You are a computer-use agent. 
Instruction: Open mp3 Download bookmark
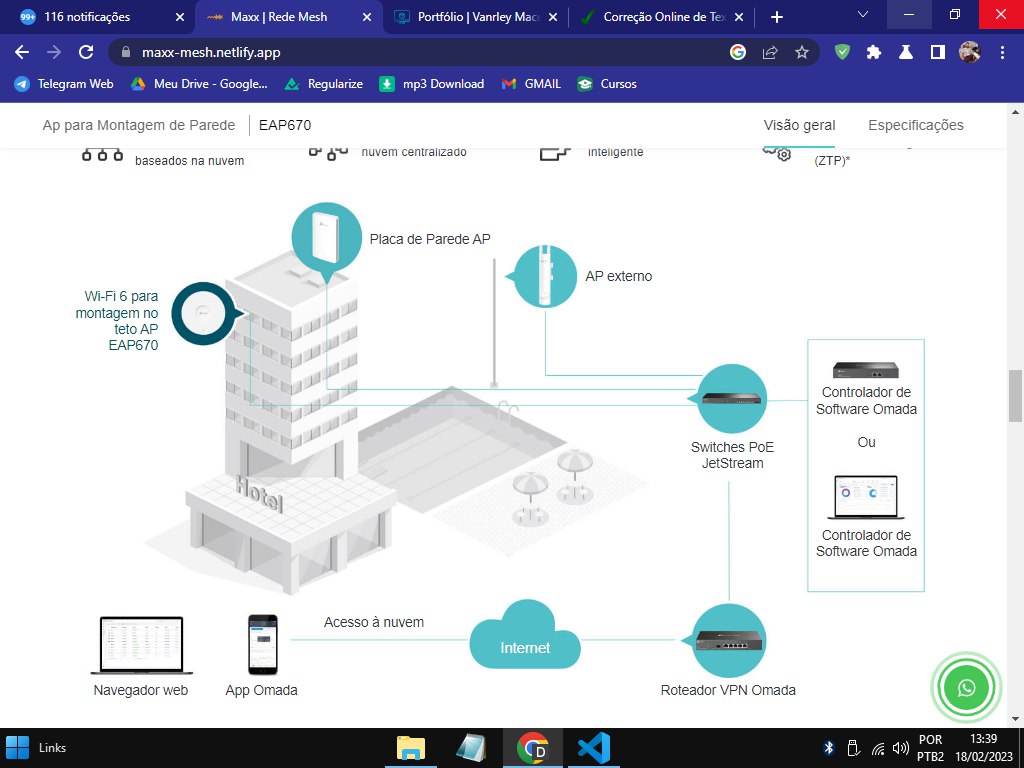coord(432,84)
